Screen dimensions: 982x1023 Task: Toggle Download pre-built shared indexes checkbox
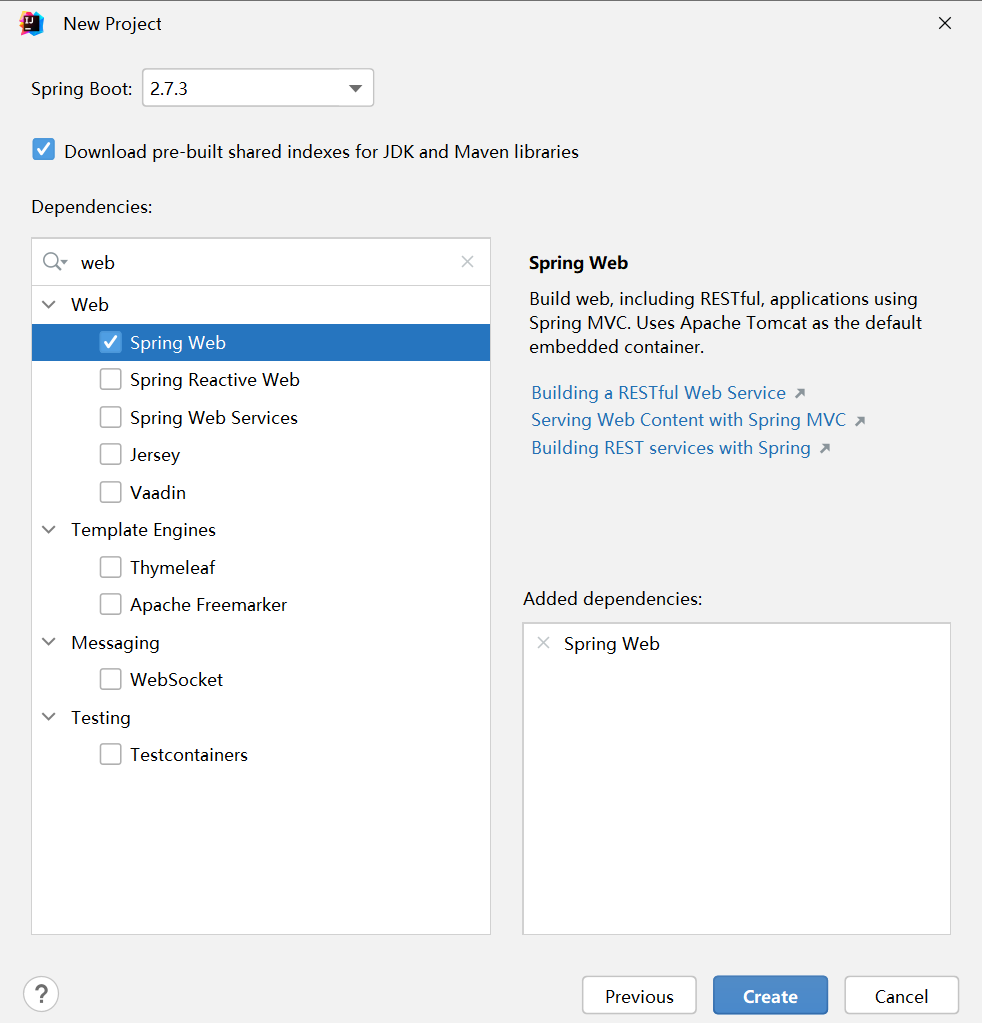point(44,150)
